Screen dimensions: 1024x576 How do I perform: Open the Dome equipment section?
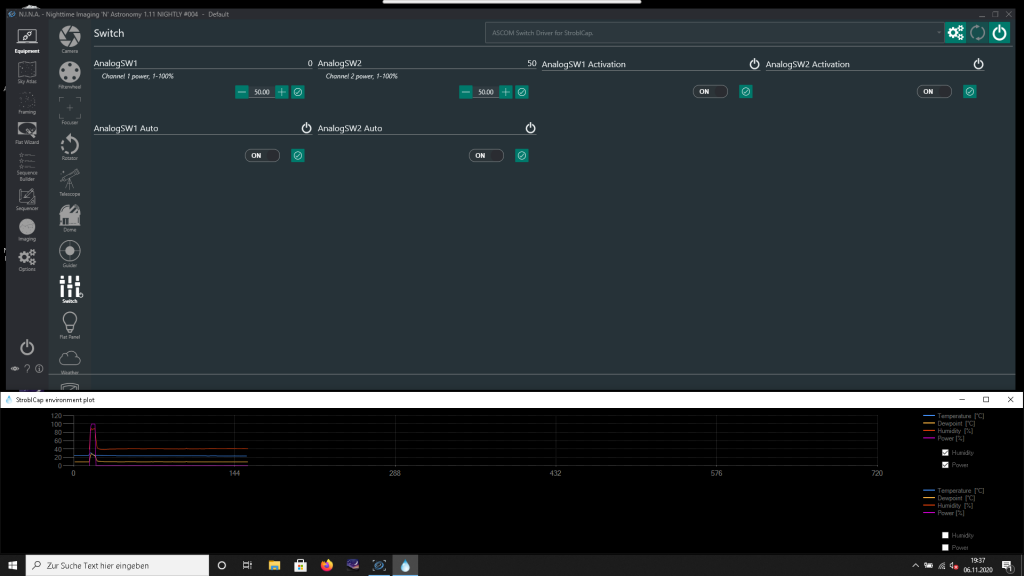[x=69, y=218]
